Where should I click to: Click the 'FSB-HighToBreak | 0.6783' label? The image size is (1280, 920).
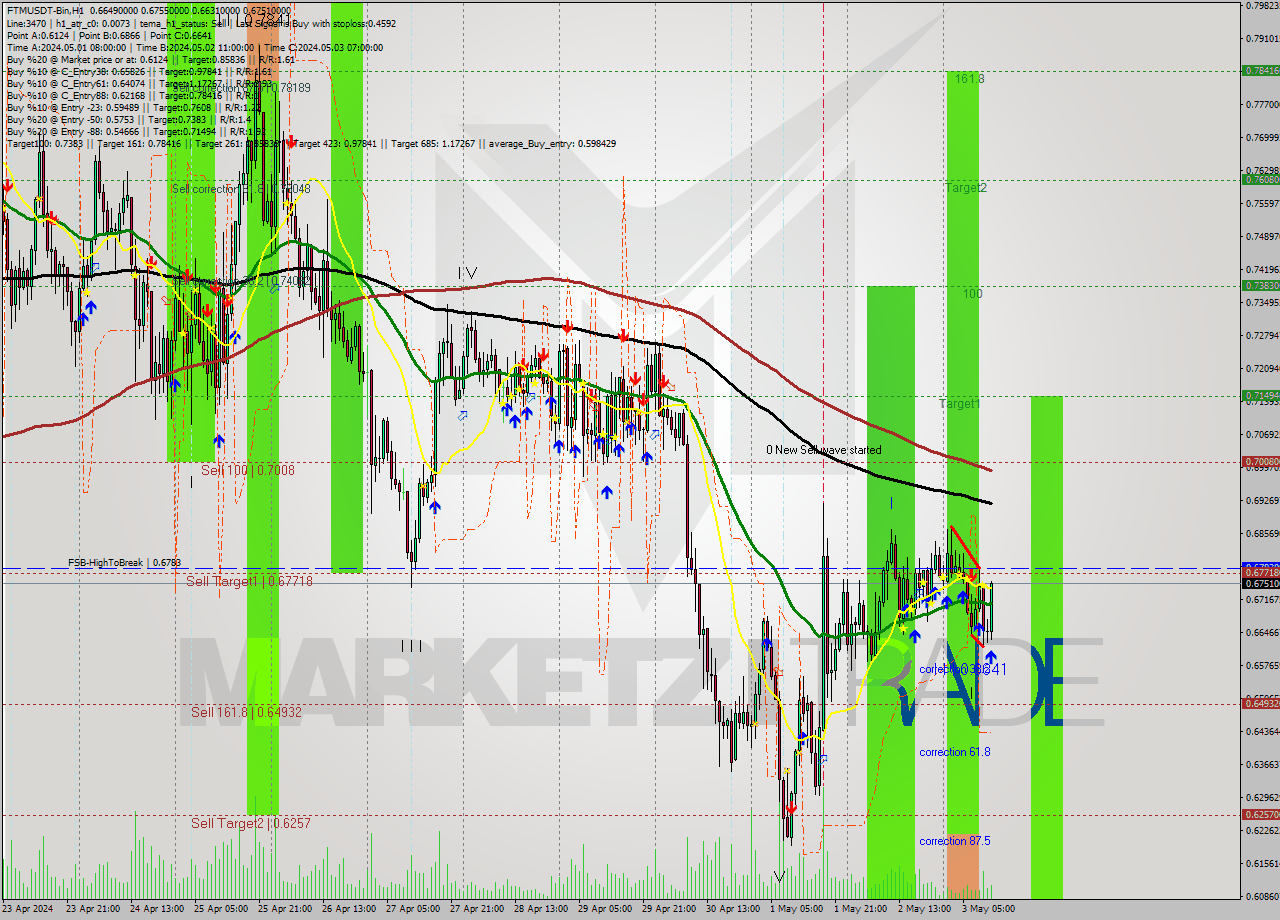(x=125, y=563)
